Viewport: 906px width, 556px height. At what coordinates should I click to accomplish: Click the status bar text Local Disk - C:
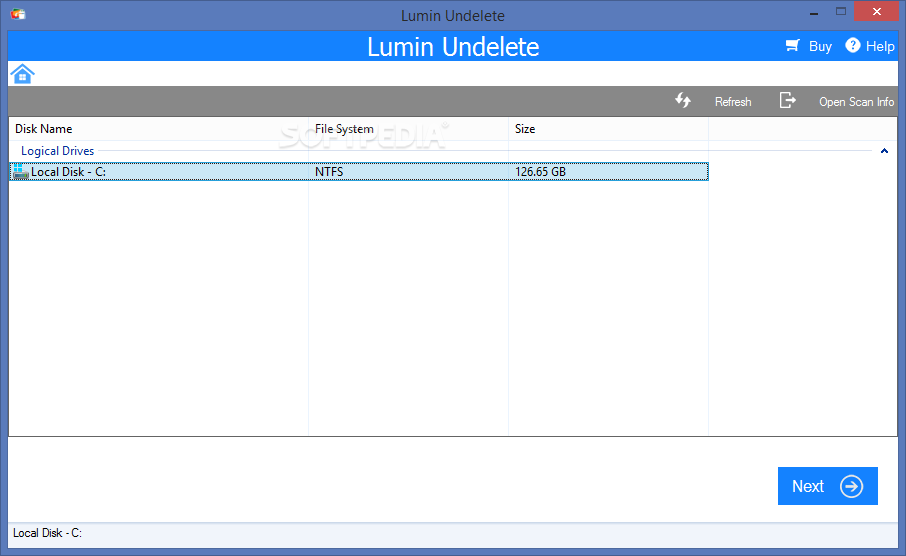(x=47, y=533)
